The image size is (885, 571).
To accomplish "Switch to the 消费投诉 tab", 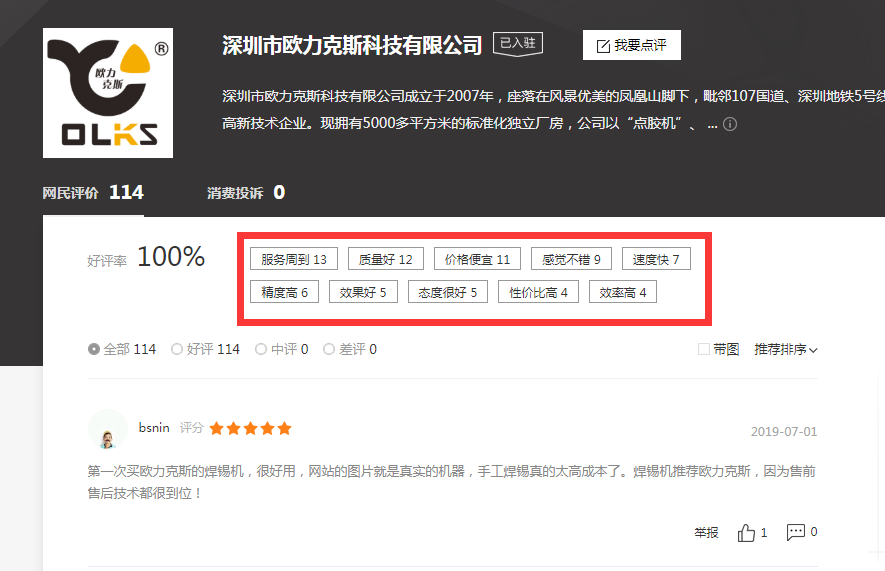I will click(x=246, y=192).
